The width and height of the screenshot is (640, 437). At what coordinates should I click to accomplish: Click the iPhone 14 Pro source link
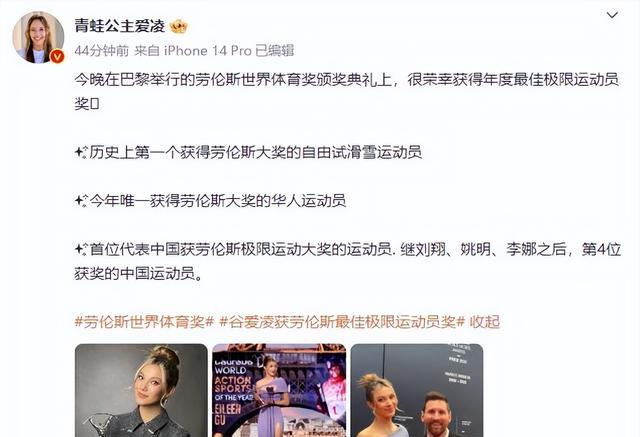tap(207, 51)
